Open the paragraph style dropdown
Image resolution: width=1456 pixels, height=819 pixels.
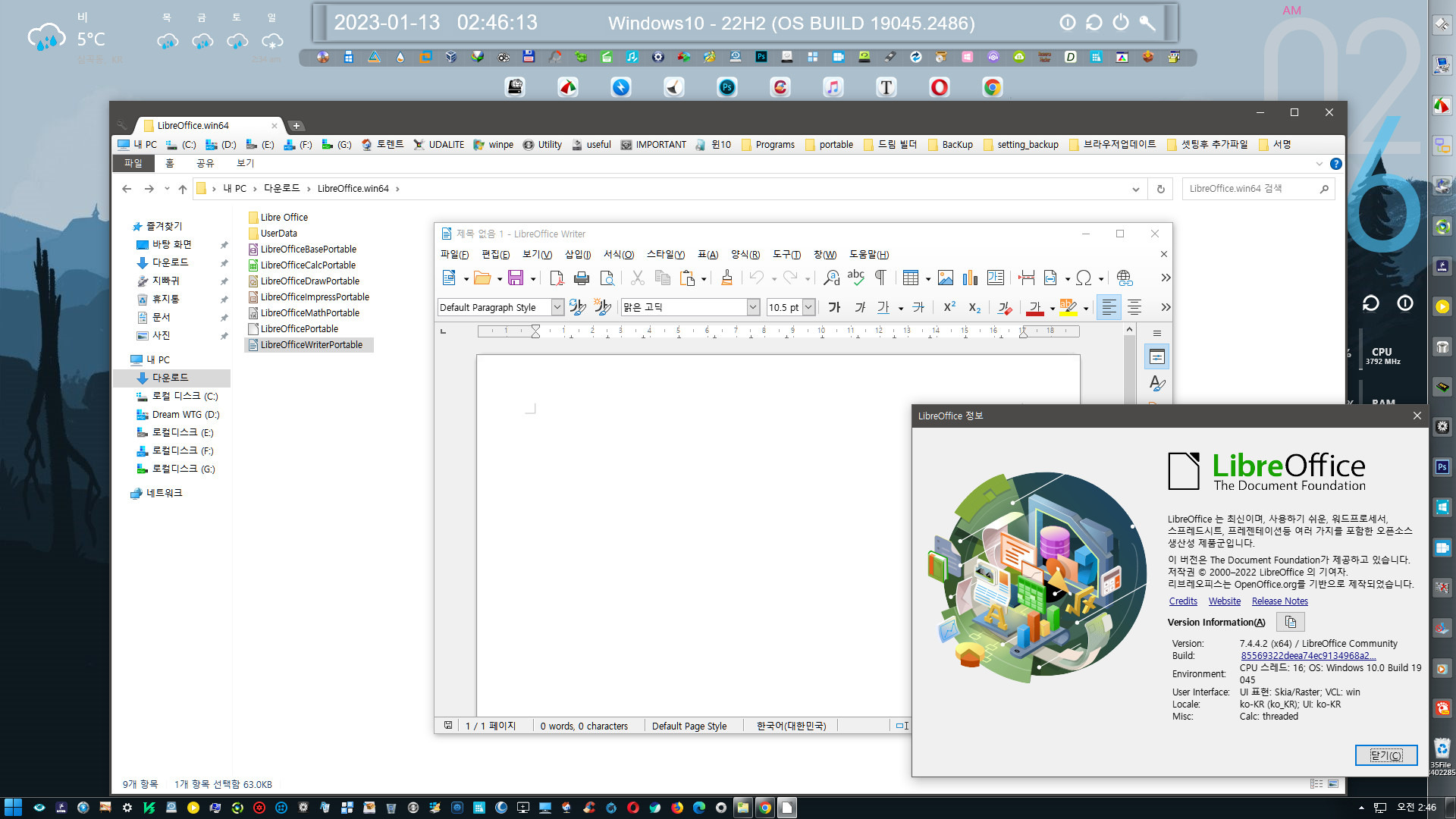tap(557, 307)
